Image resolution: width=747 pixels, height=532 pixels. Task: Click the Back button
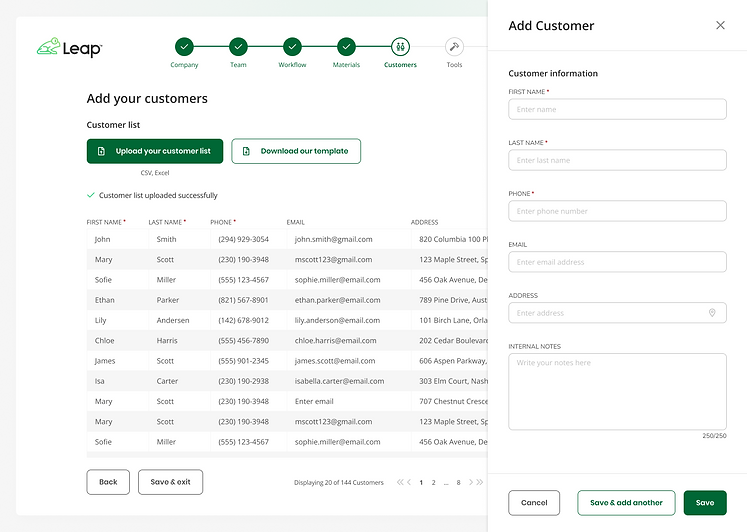pos(108,482)
